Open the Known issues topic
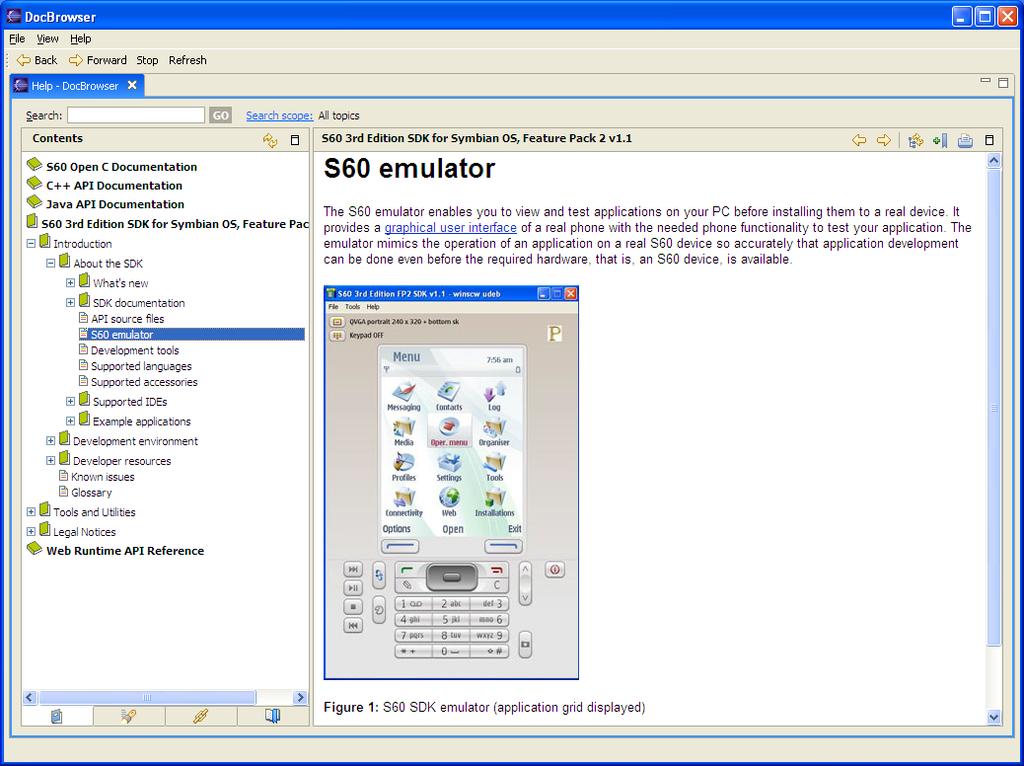Viewport: 1024px width, 766px height. click(x=103, y=477)
